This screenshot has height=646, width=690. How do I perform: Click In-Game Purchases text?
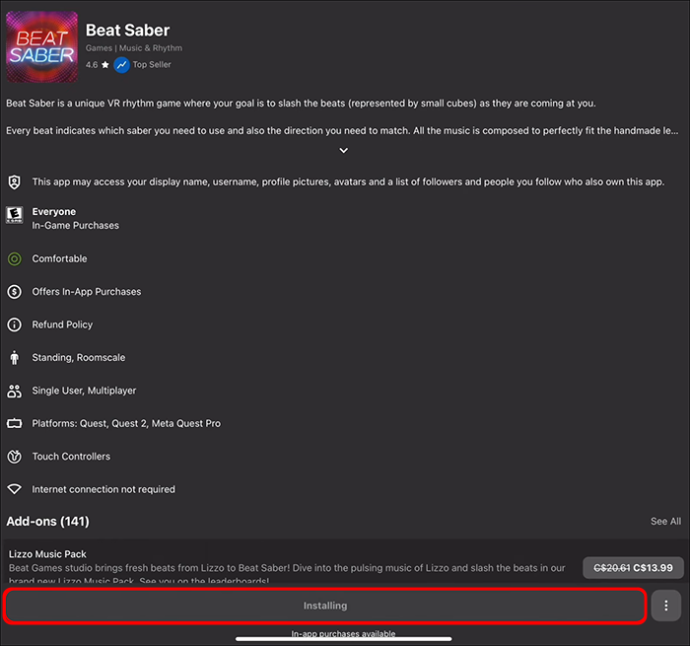[x=75, y=225]
